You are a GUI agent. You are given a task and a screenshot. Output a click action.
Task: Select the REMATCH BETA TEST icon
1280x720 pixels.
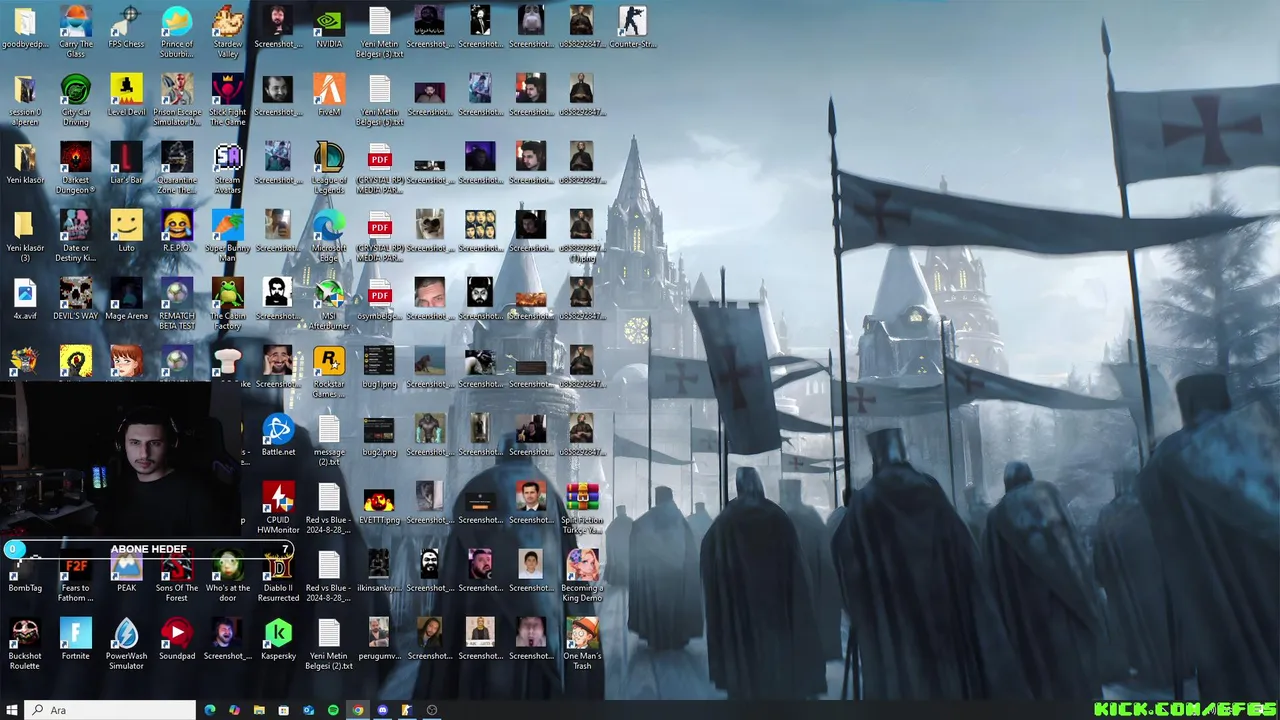177,303
